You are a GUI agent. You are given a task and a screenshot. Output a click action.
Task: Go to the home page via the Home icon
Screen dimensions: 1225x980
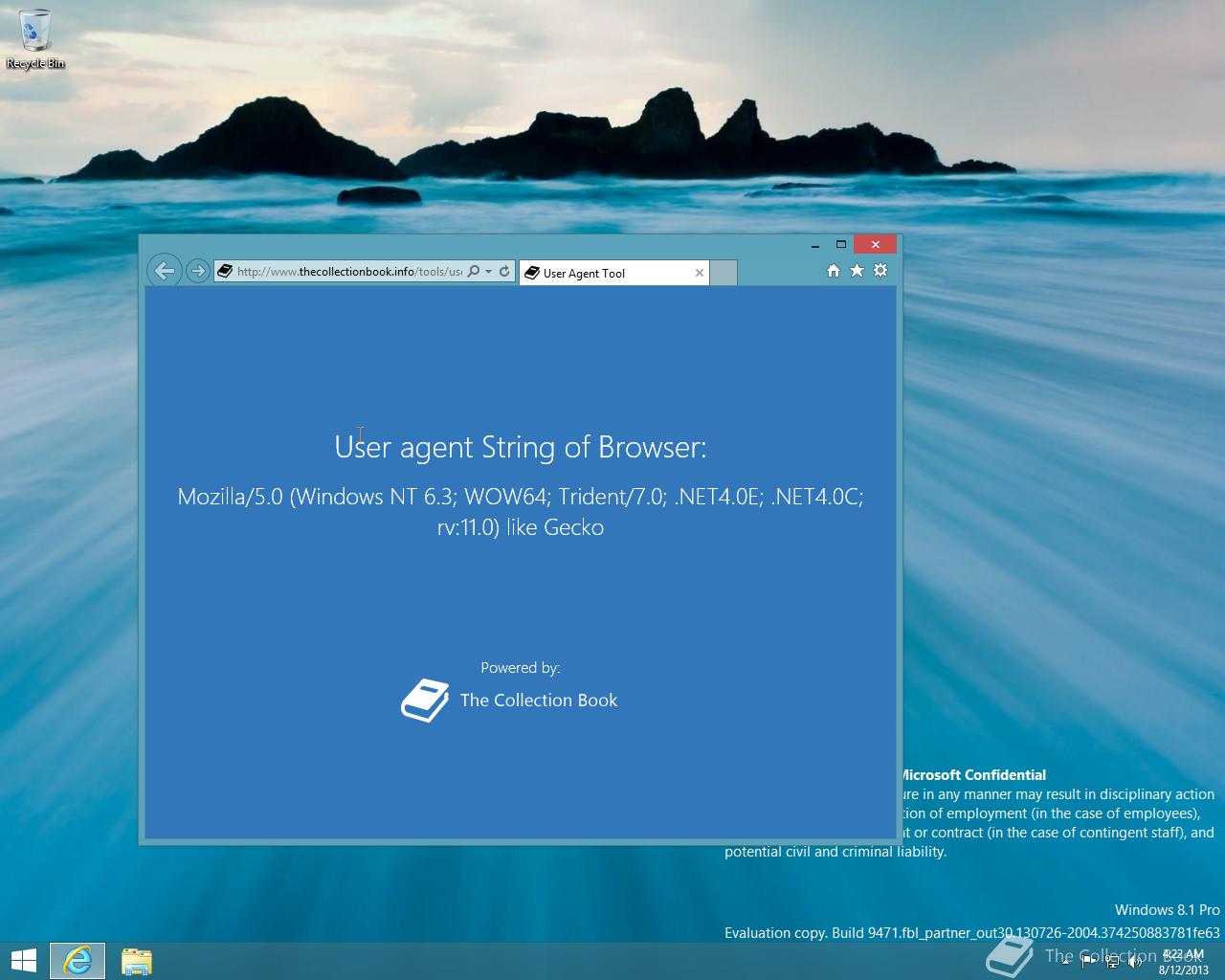[834, 271]
